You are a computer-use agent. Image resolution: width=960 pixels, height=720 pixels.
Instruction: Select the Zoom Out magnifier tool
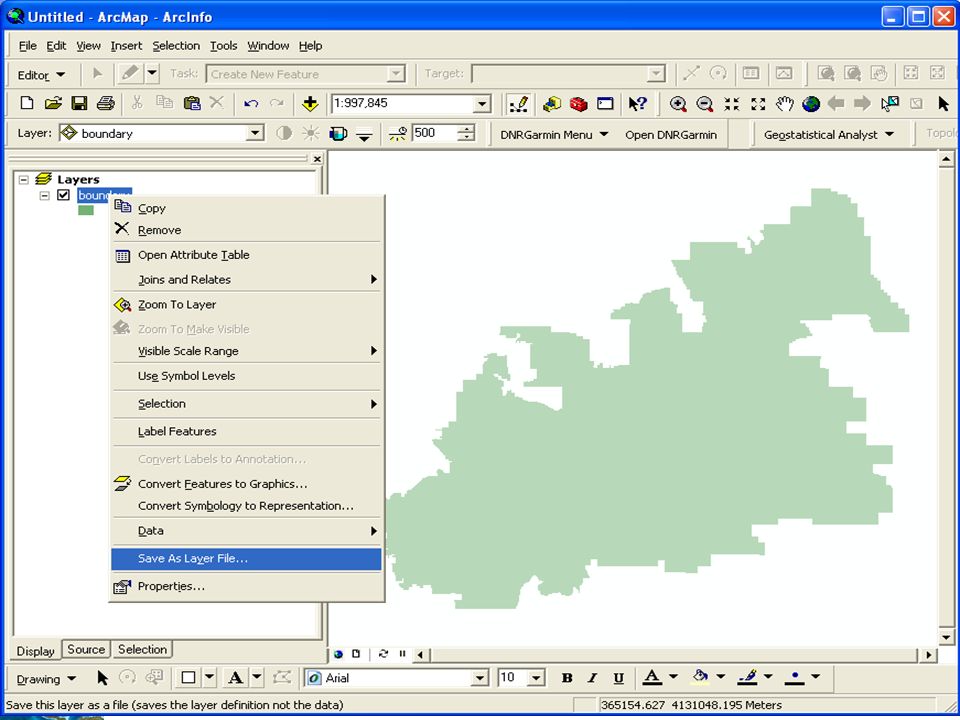[x=705, y=103]
